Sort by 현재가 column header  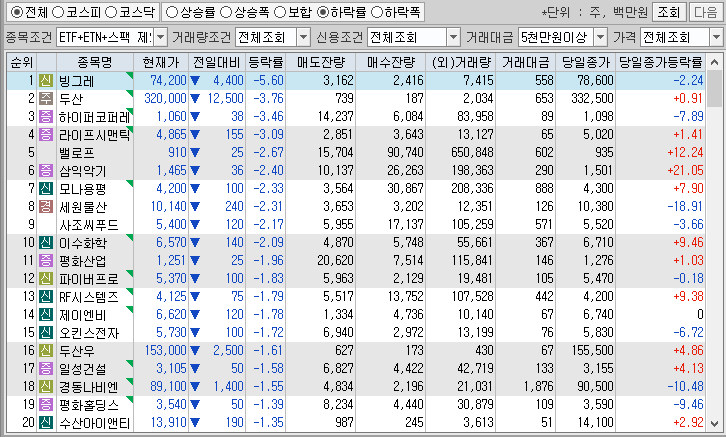point(161,62)
